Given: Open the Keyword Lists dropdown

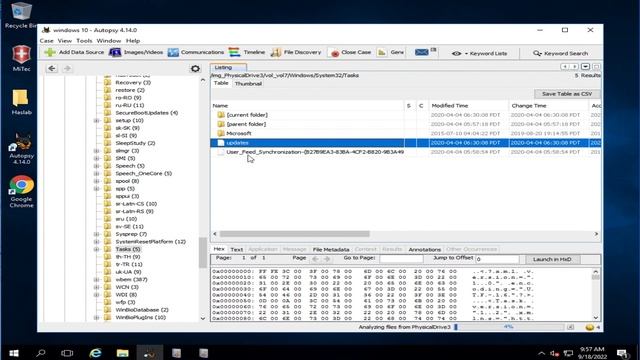Looking at the screenshot, I should [x=480, y=53].
